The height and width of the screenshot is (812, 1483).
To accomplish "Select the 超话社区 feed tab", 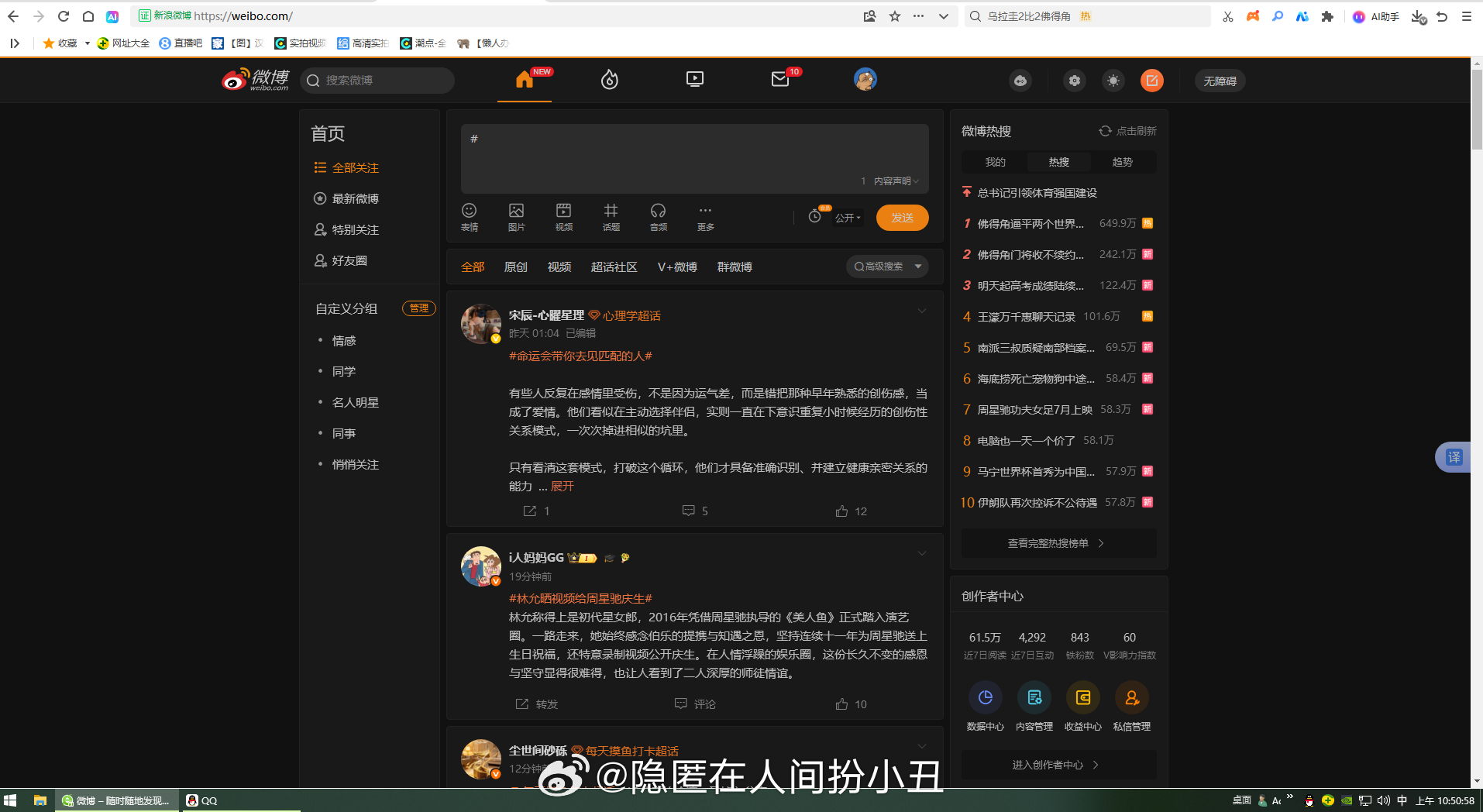I will 614,267.
